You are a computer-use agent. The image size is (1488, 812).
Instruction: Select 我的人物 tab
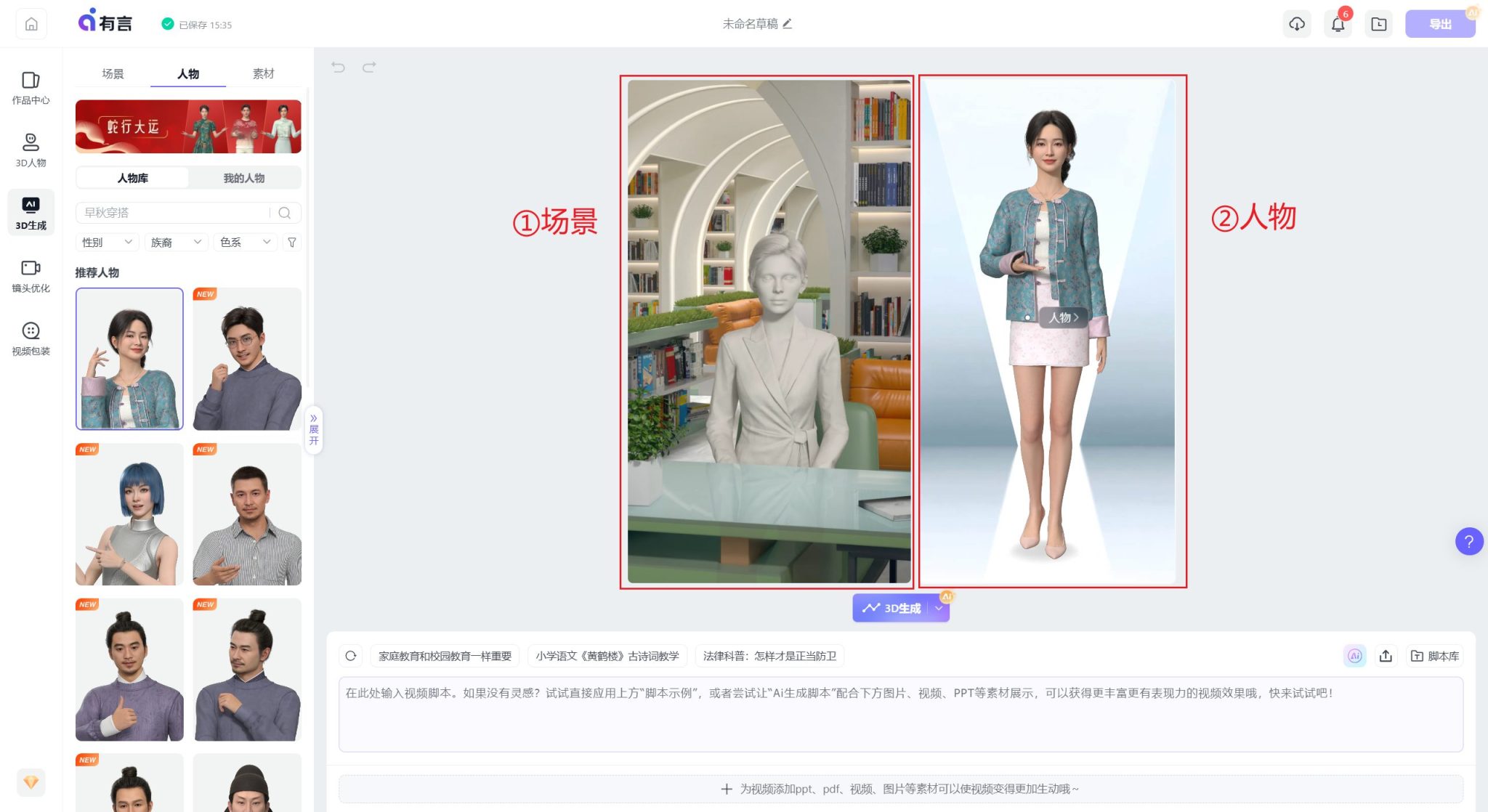(x=244, y=178)
